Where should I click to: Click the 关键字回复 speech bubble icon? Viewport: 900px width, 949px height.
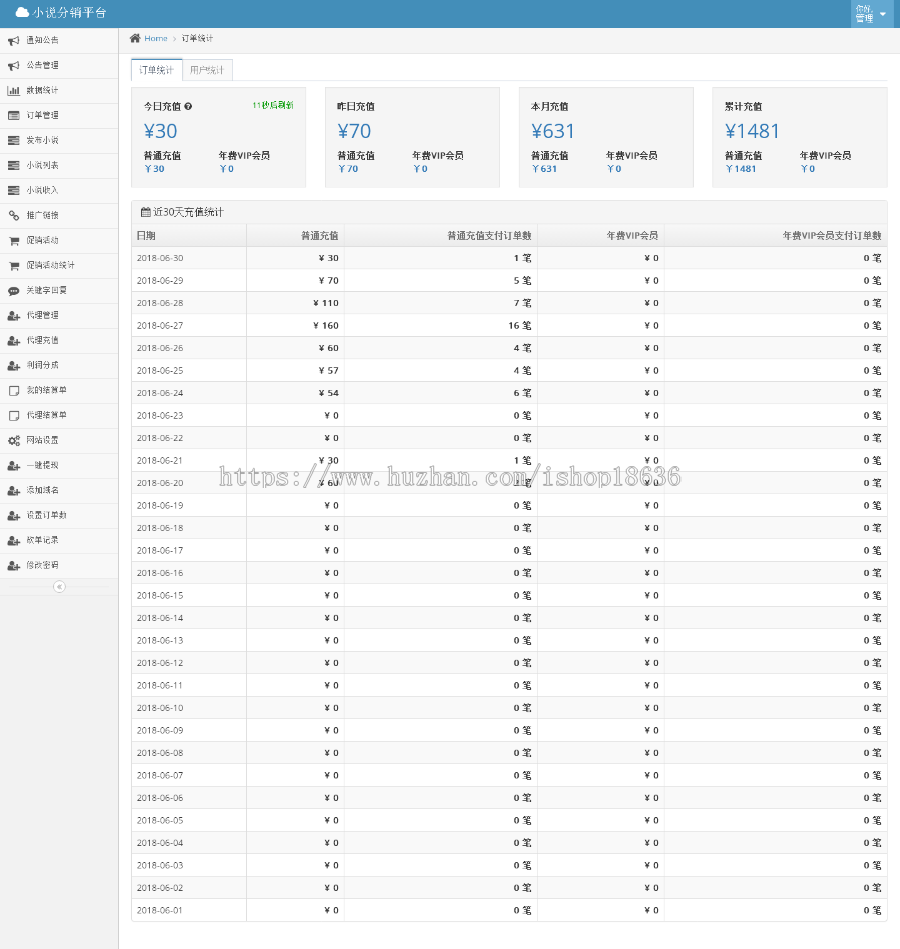coord(14,290)
